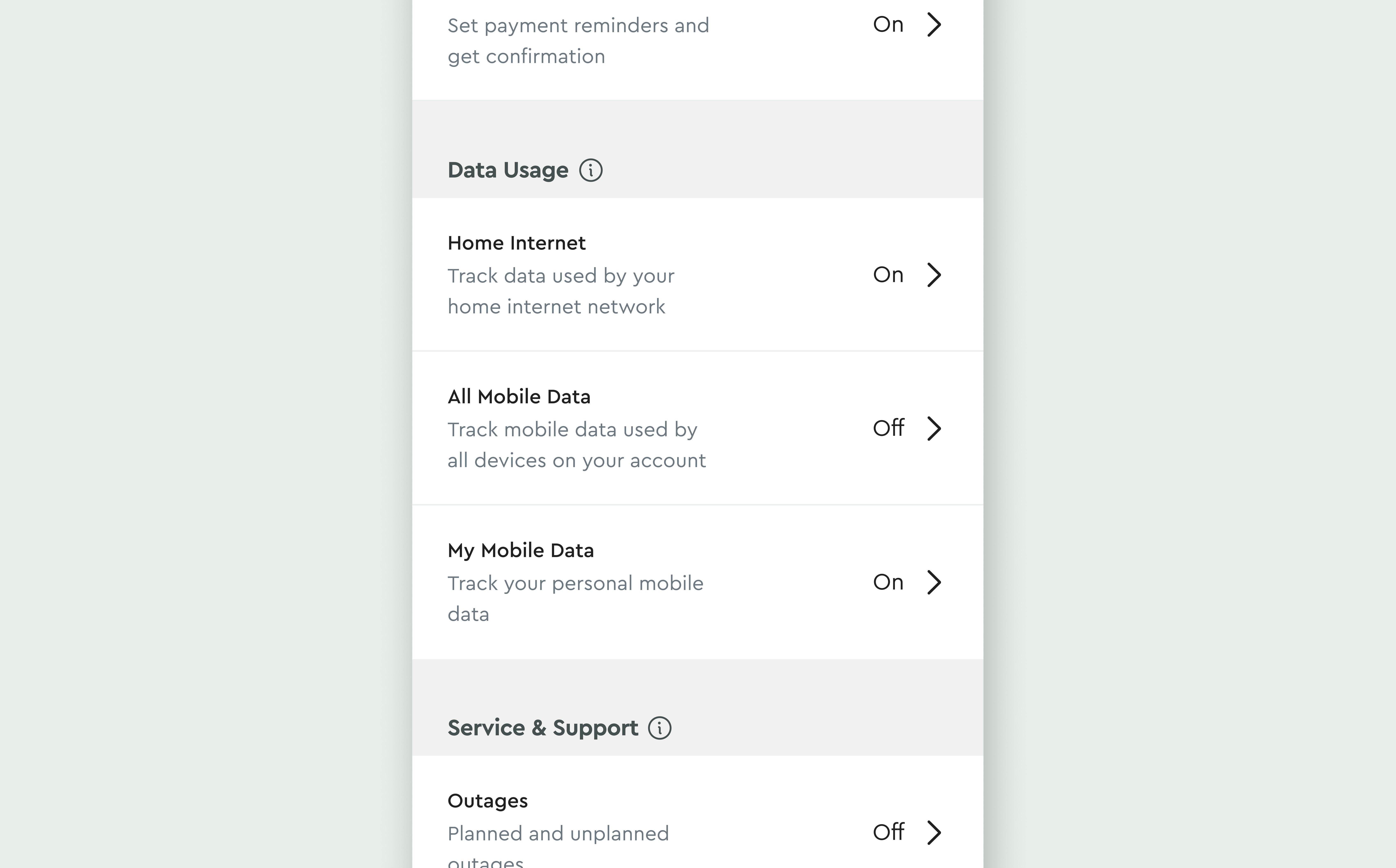Image resolution: width=1396 pixels, height=868 pixels.
Task: Expand the payment reminders row chevron
Action: pyautogui.click(x=934, y=25)
